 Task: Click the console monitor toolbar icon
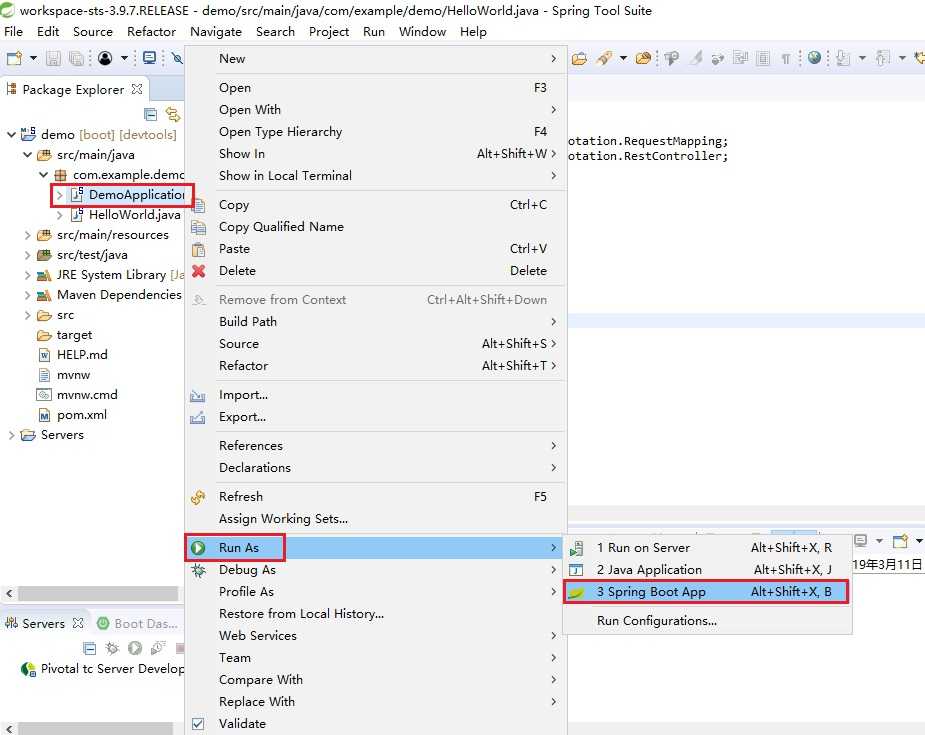pos(150,58)
